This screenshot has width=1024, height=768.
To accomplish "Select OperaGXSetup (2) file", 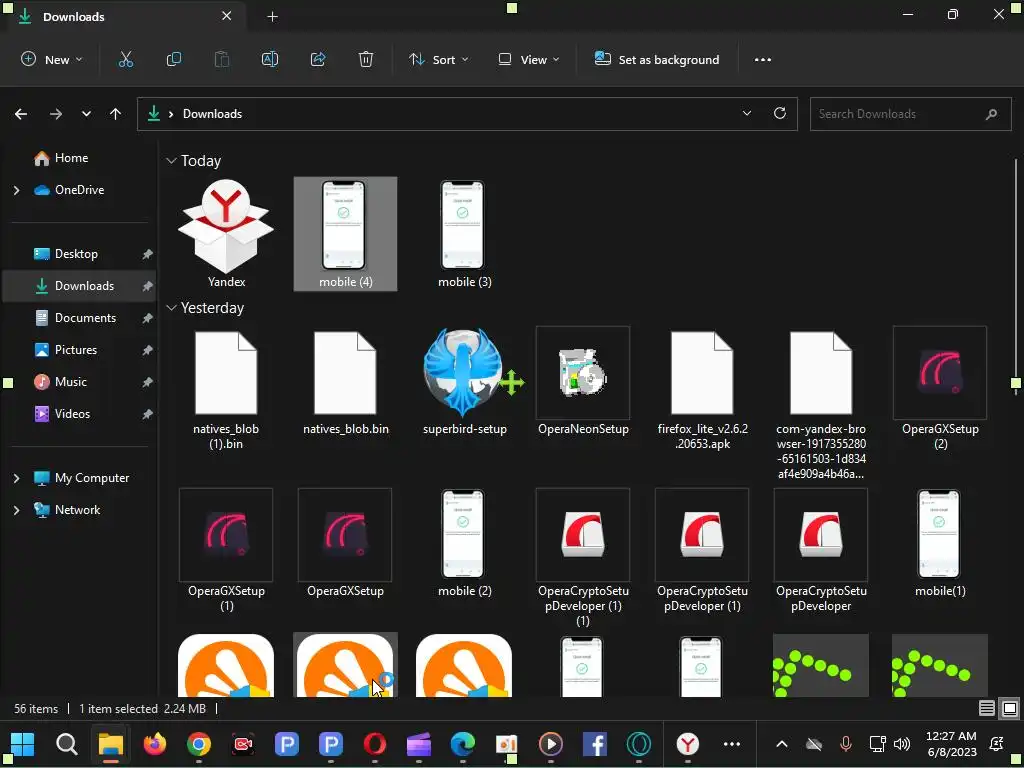I will click(x=940, y=389).
